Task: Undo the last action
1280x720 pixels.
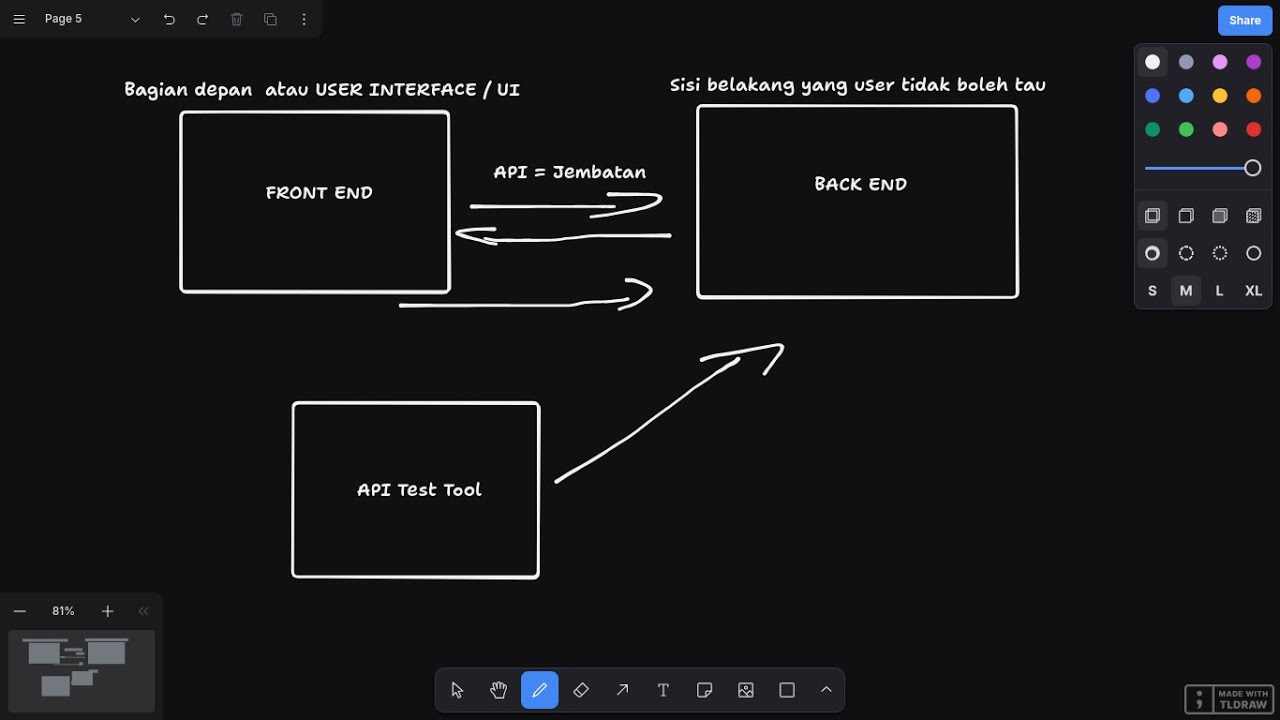Action: [169, 19]
